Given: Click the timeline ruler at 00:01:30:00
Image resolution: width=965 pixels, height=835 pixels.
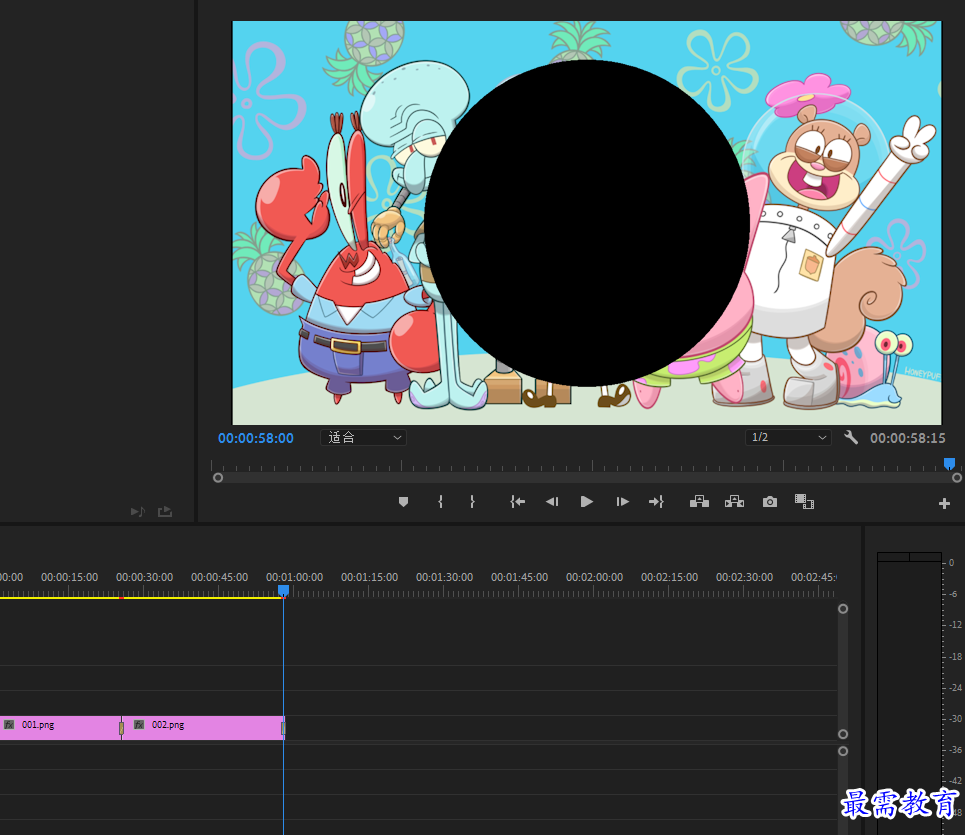Looking at the screenshot, I should (x=444, y=577).
